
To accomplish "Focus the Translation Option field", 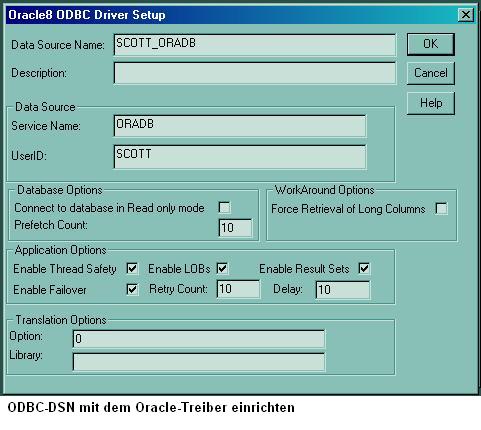I will click(199, 339).
